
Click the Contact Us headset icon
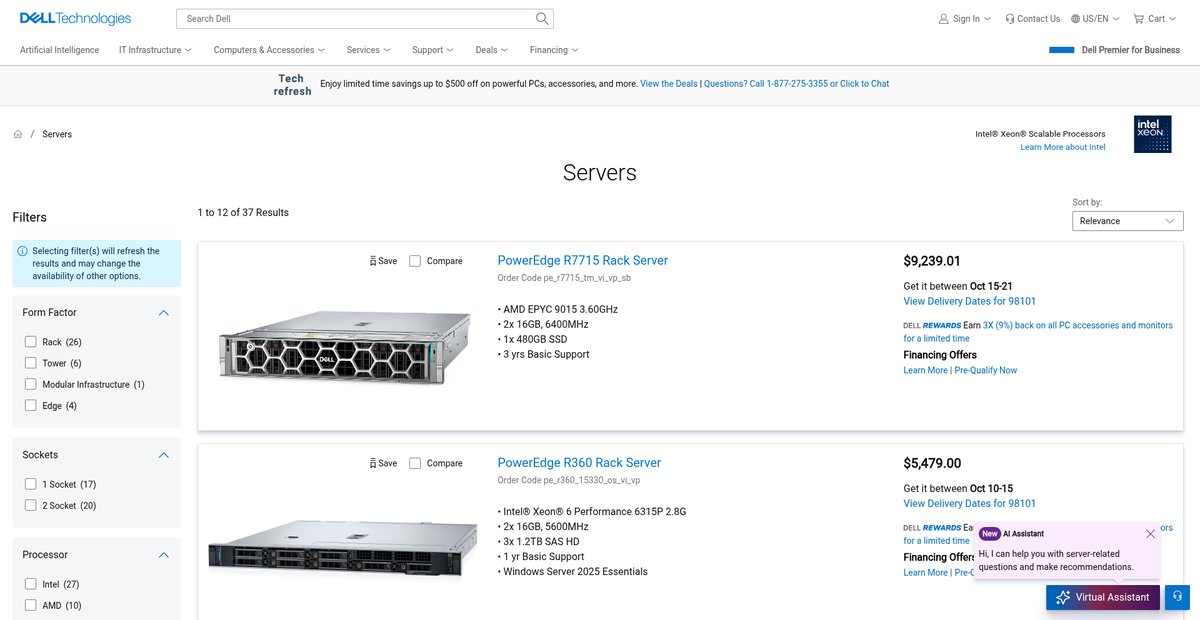coord(1010,18)
